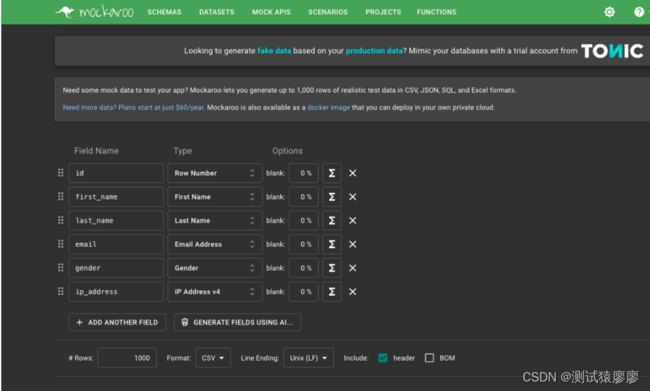Change the Gender type selector

(215, 268)
